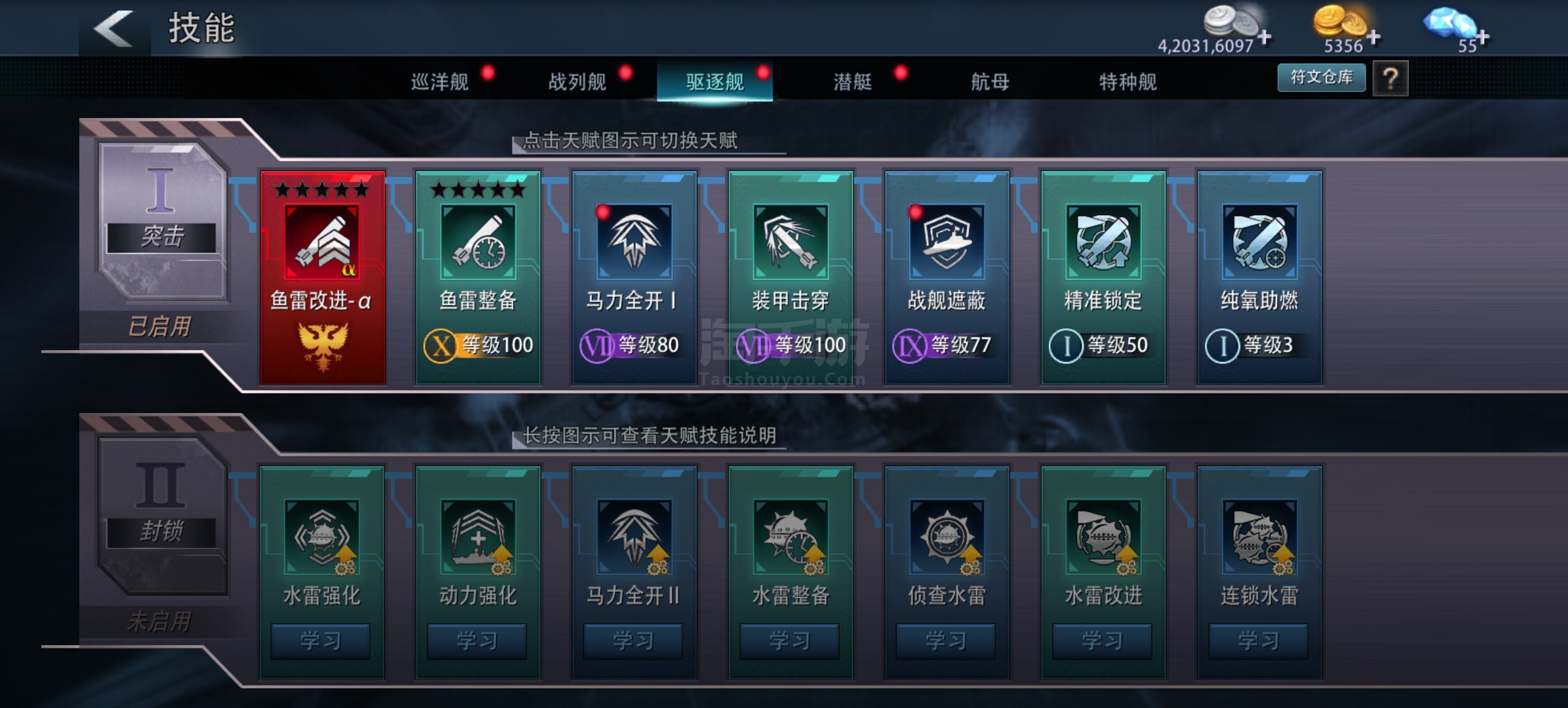Open the 航母 tab

point(990,82)
